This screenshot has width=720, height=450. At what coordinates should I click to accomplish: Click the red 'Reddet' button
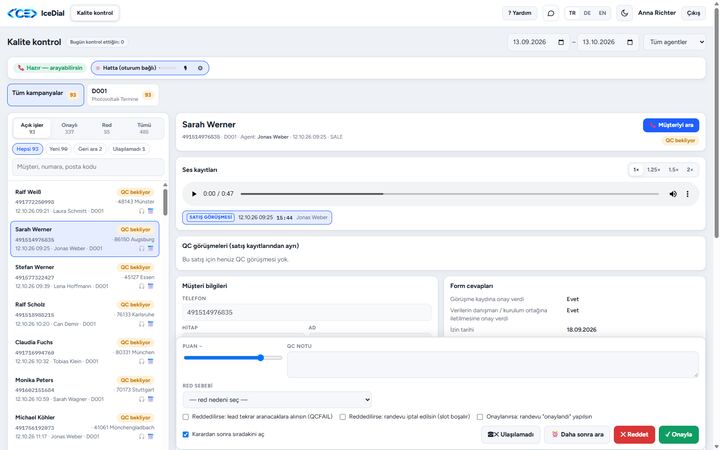click(634, 434)
